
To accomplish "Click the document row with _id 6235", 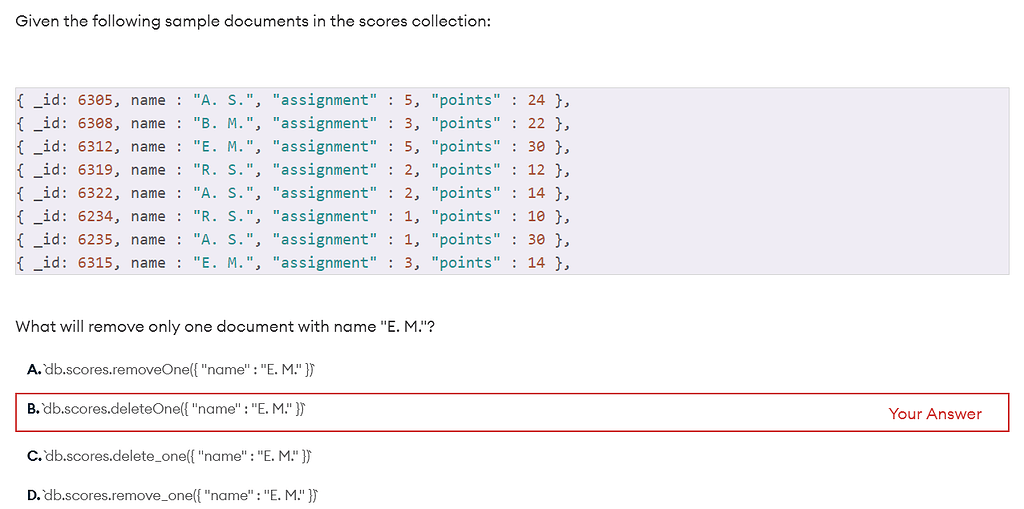I will click(293, 239).
